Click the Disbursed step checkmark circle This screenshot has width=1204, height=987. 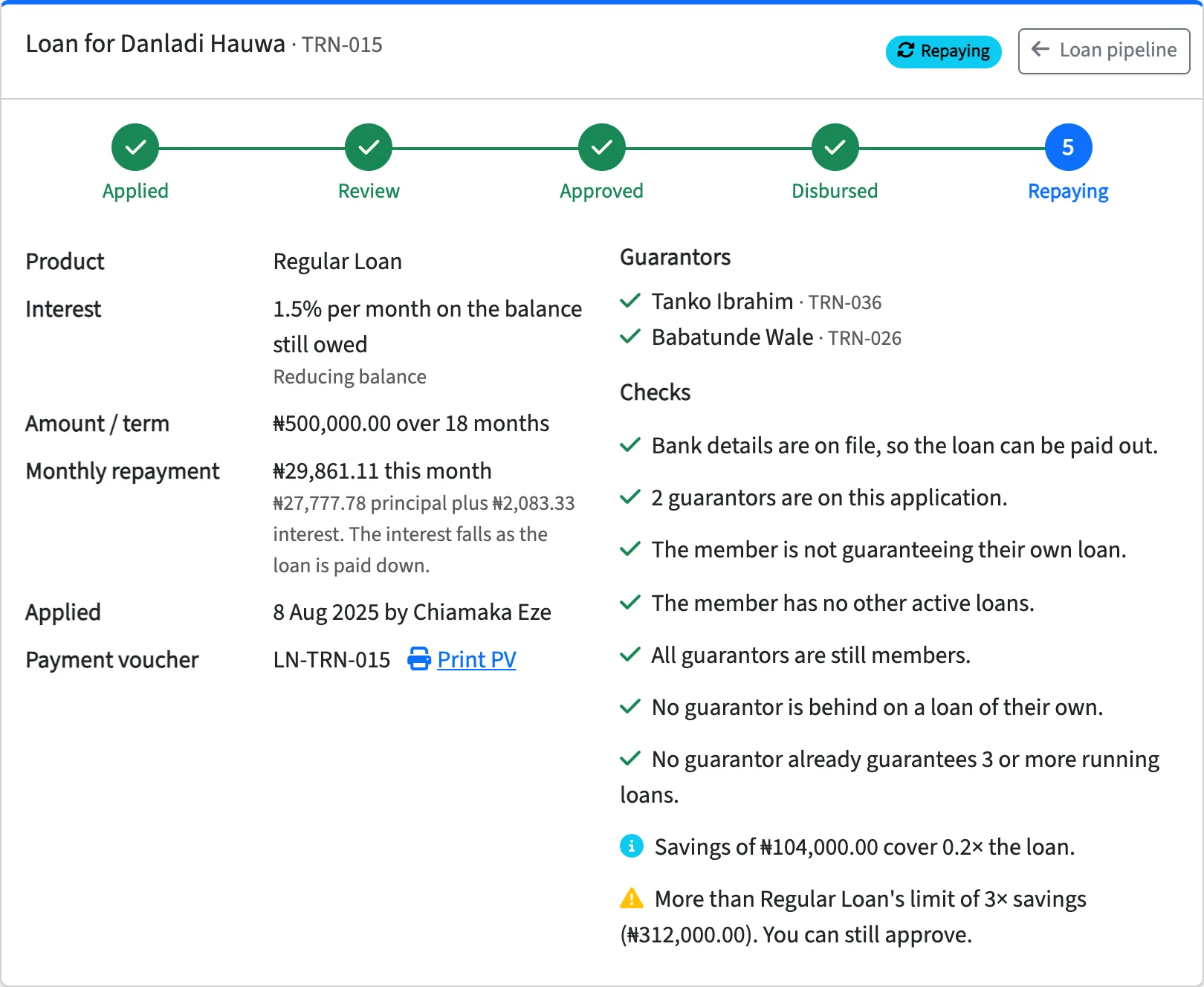pyautogui.click(x=835, y=147)
